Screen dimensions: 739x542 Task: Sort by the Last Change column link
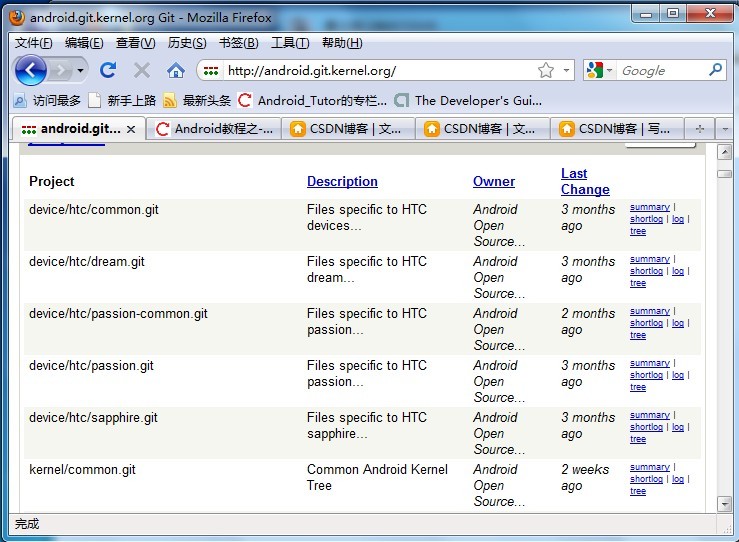point(585,181)
